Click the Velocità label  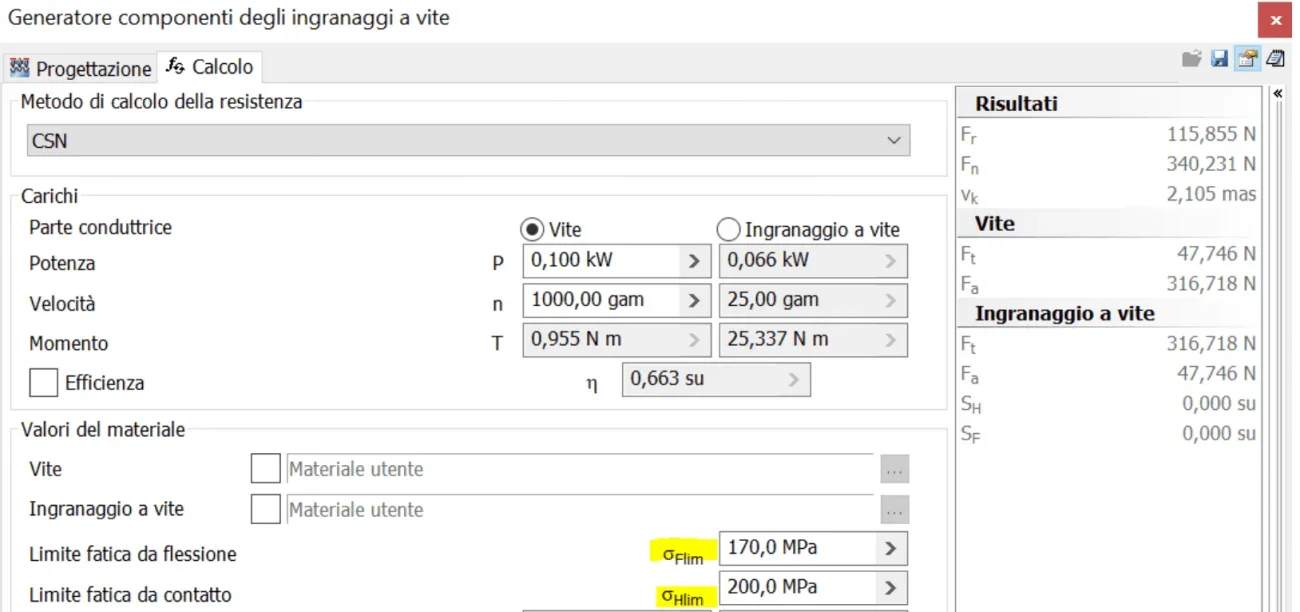(x=62, y=304)
